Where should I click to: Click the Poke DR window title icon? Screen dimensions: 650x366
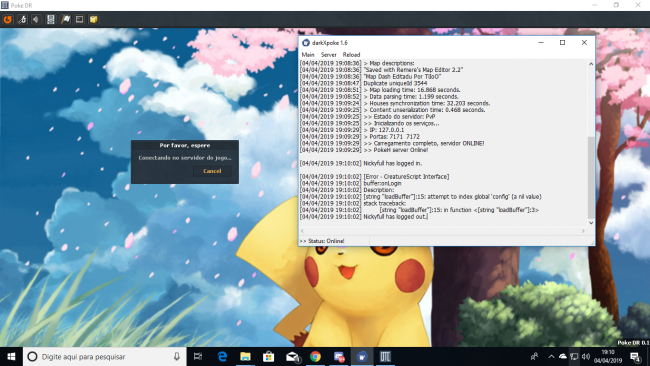point(5,5)
